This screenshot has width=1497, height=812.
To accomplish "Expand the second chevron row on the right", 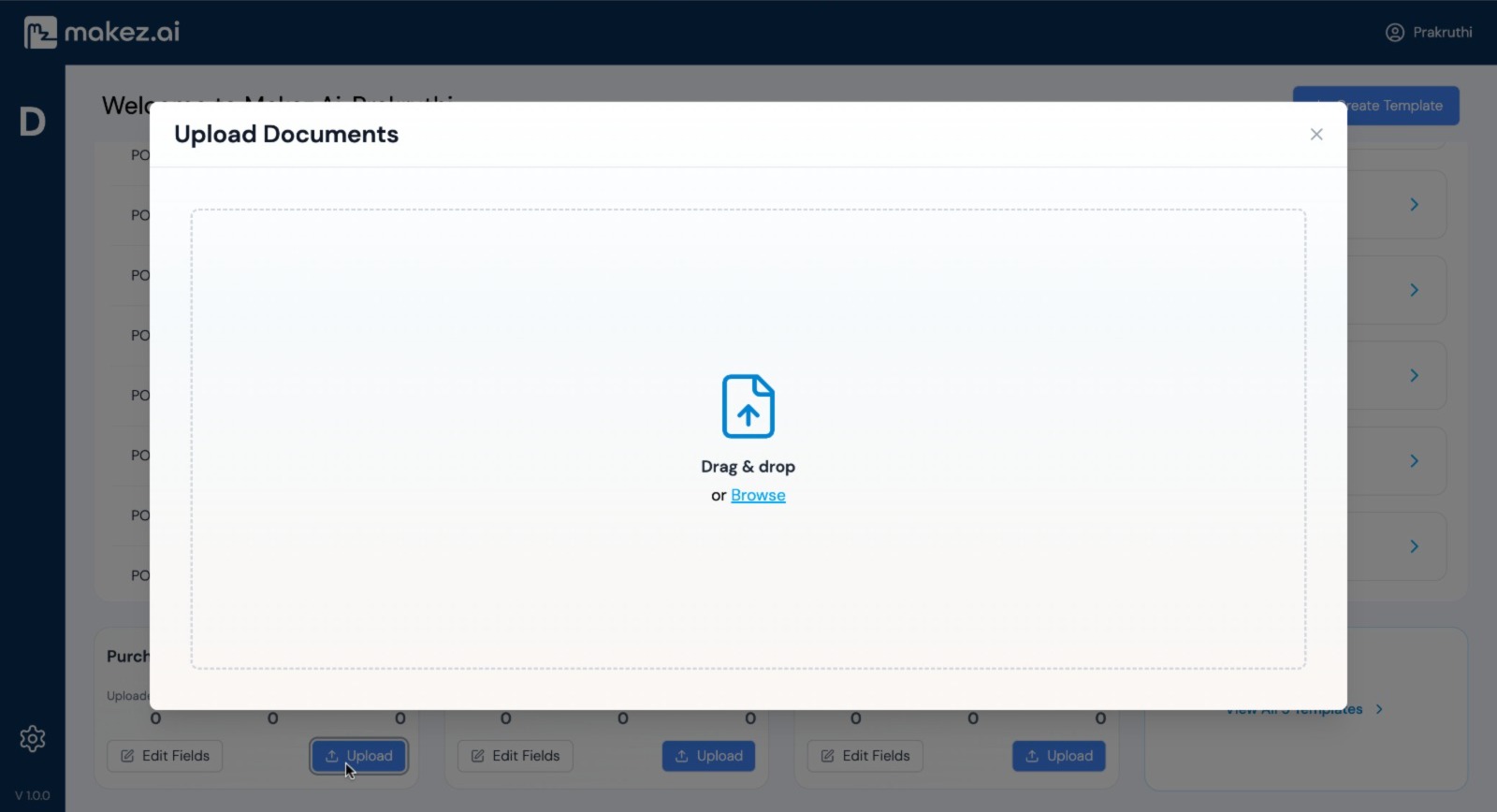I will pos(1414,290).
